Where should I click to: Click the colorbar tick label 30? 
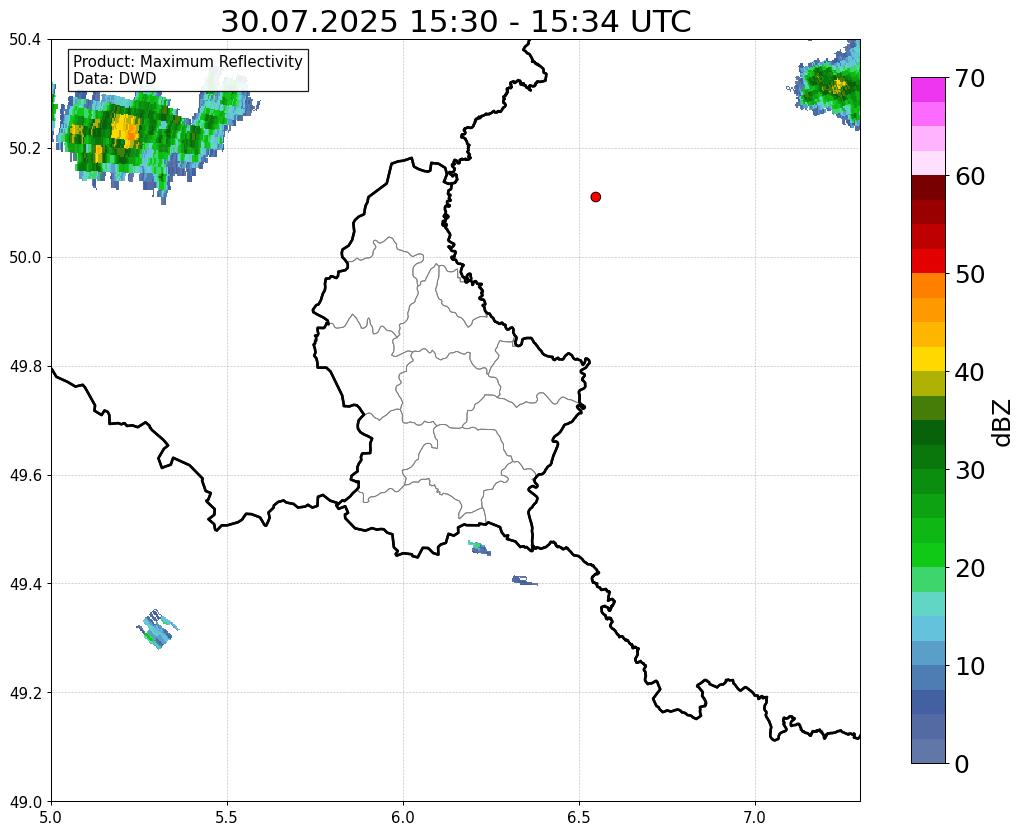pyautogui.click(x=970, y=470)
